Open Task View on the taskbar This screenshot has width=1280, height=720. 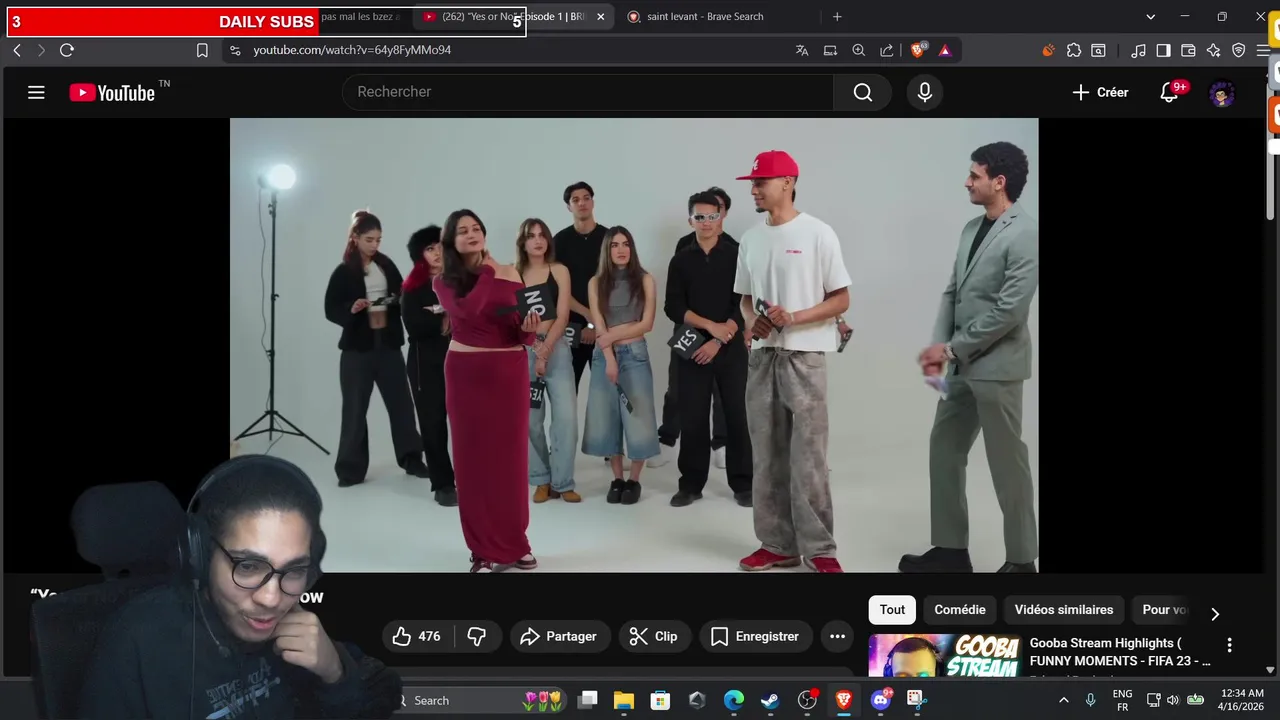tap(588, 700)
